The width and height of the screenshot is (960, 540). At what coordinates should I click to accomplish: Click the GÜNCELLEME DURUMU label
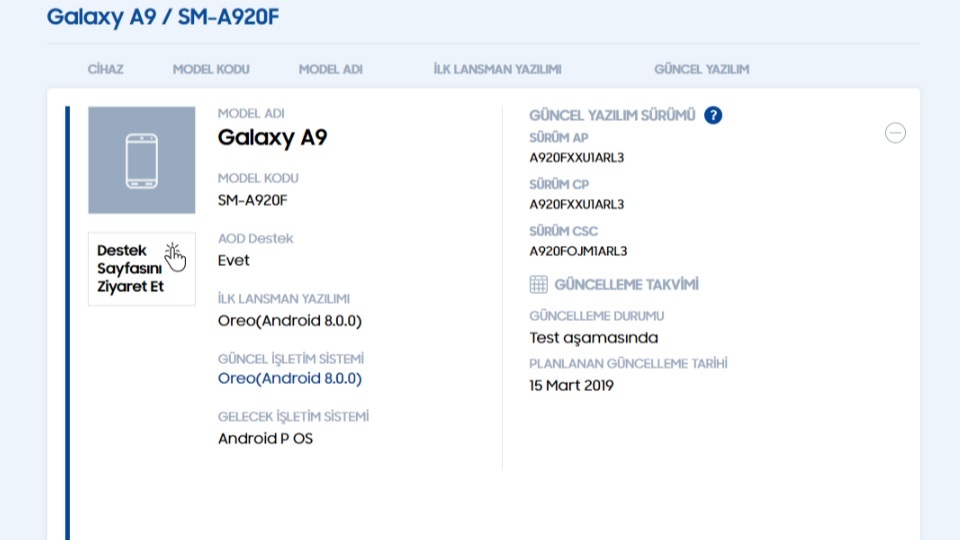point(597,316)
